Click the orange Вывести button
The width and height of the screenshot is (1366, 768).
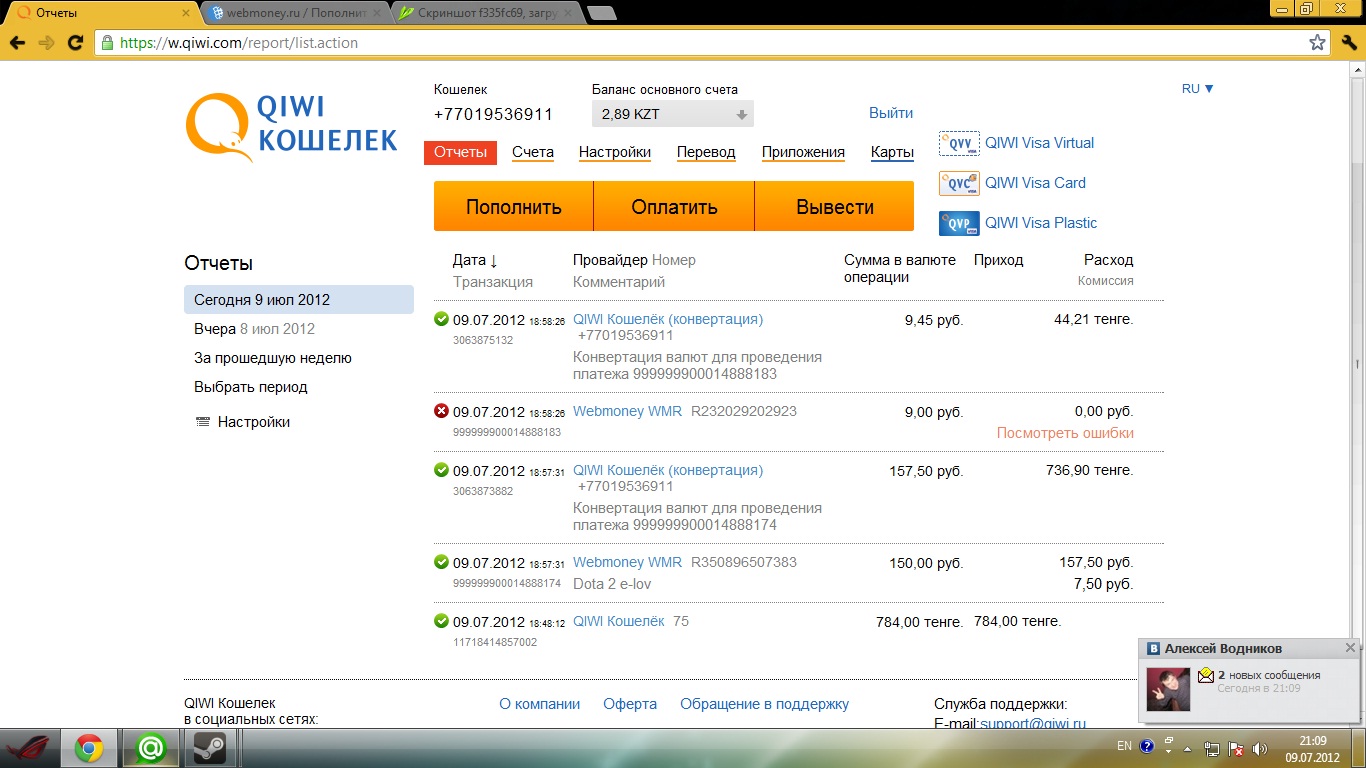835,207
